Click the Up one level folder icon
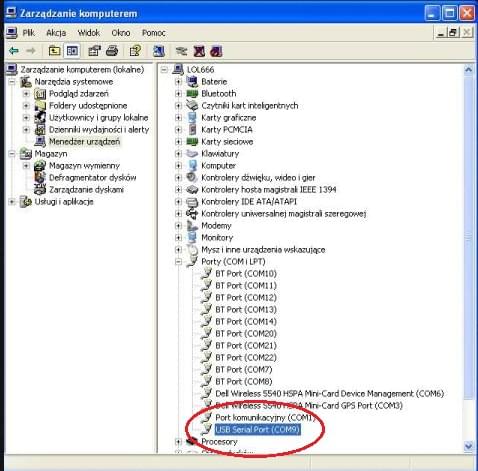This screenshot has height=471, width=478. (x=55, y=51)
